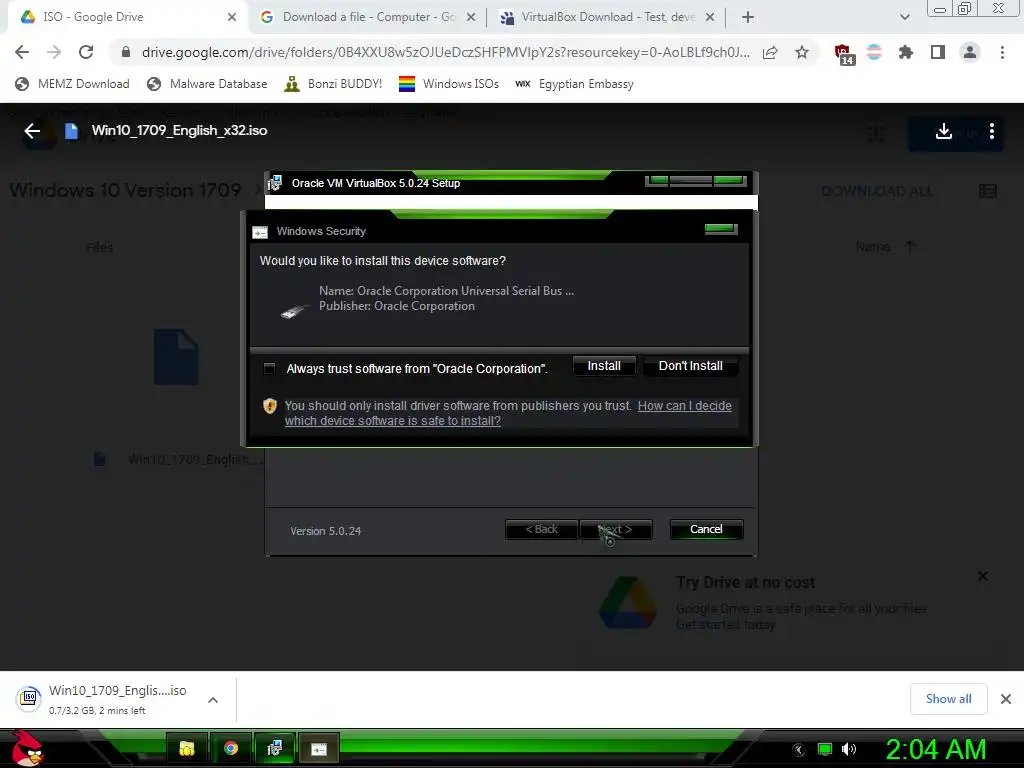
Task: Go back in browser history
Action: [x=22, y=52]
